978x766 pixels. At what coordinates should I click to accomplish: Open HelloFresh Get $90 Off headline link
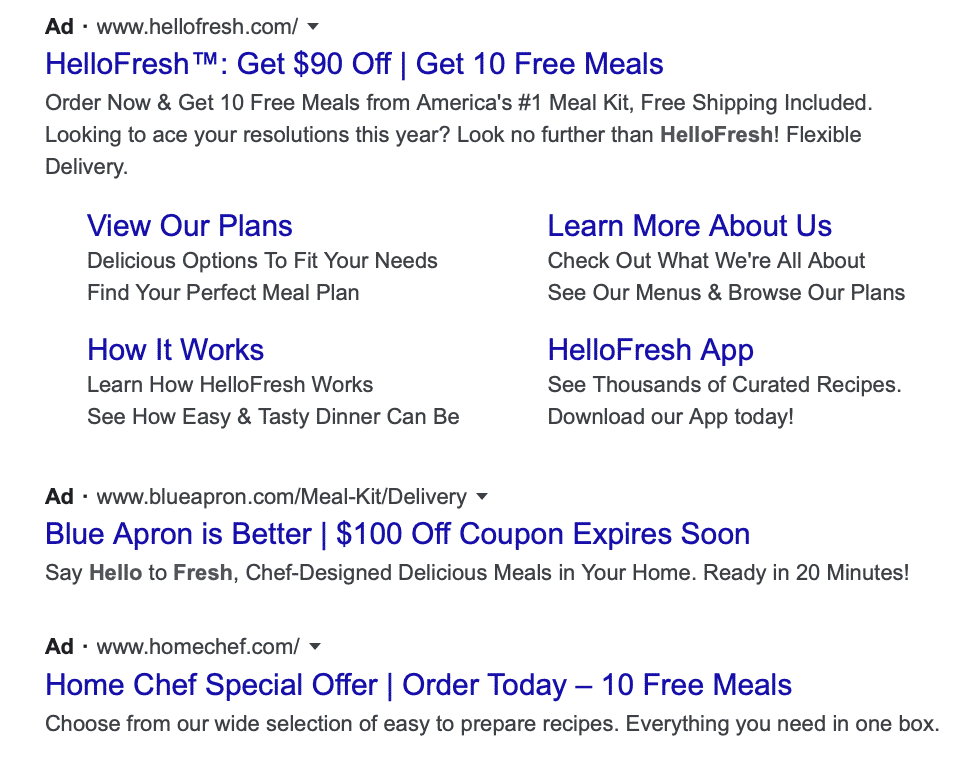354,64
